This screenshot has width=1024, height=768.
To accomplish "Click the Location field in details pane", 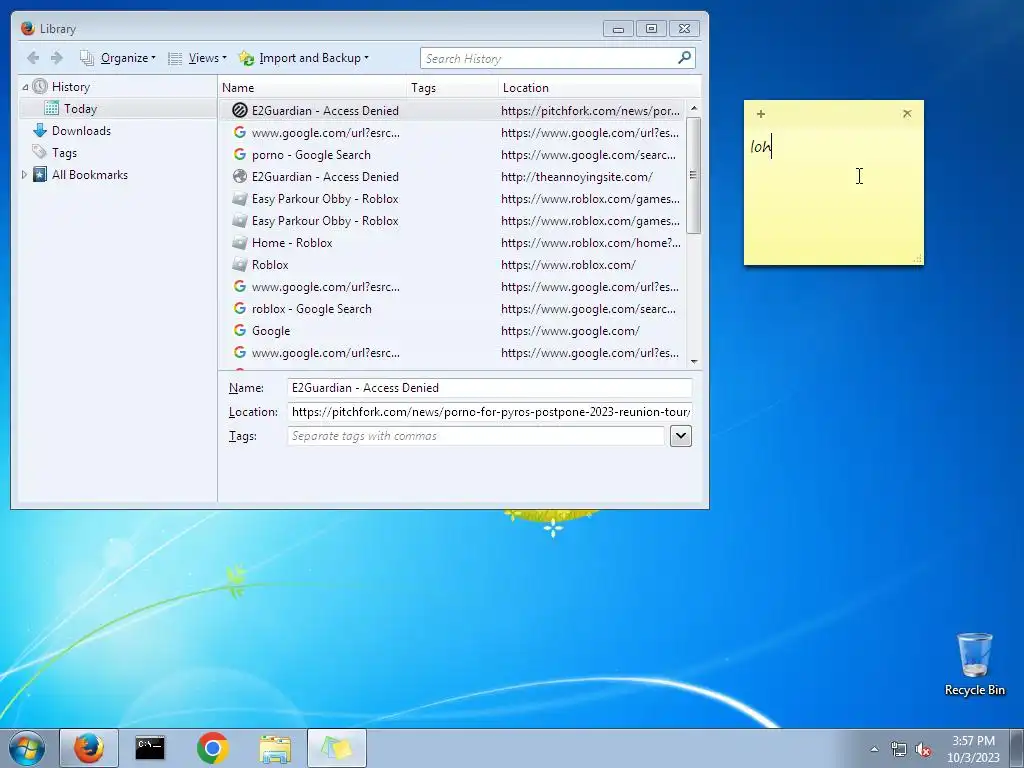I will pos(489,412).
